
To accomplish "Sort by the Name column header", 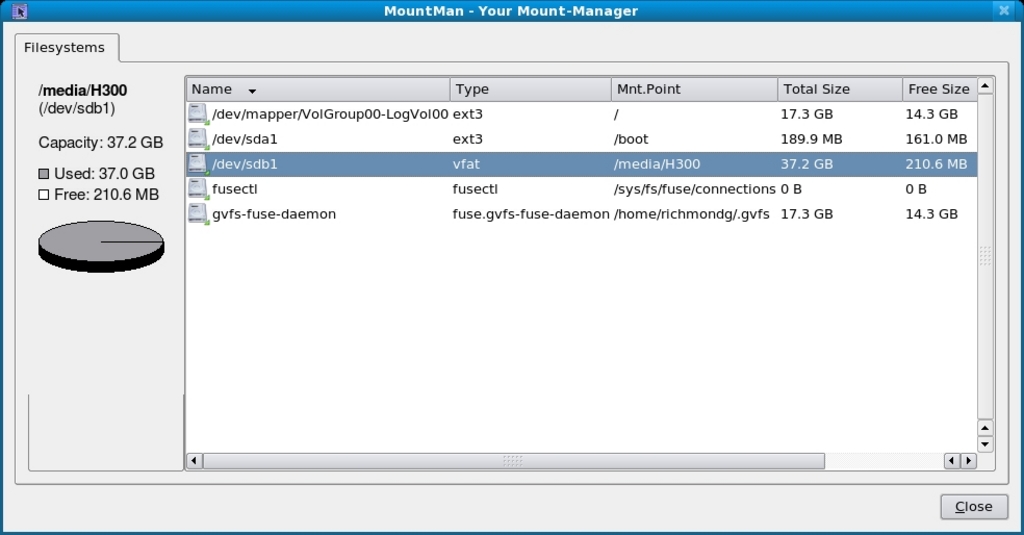I will [x=318, y=89].
